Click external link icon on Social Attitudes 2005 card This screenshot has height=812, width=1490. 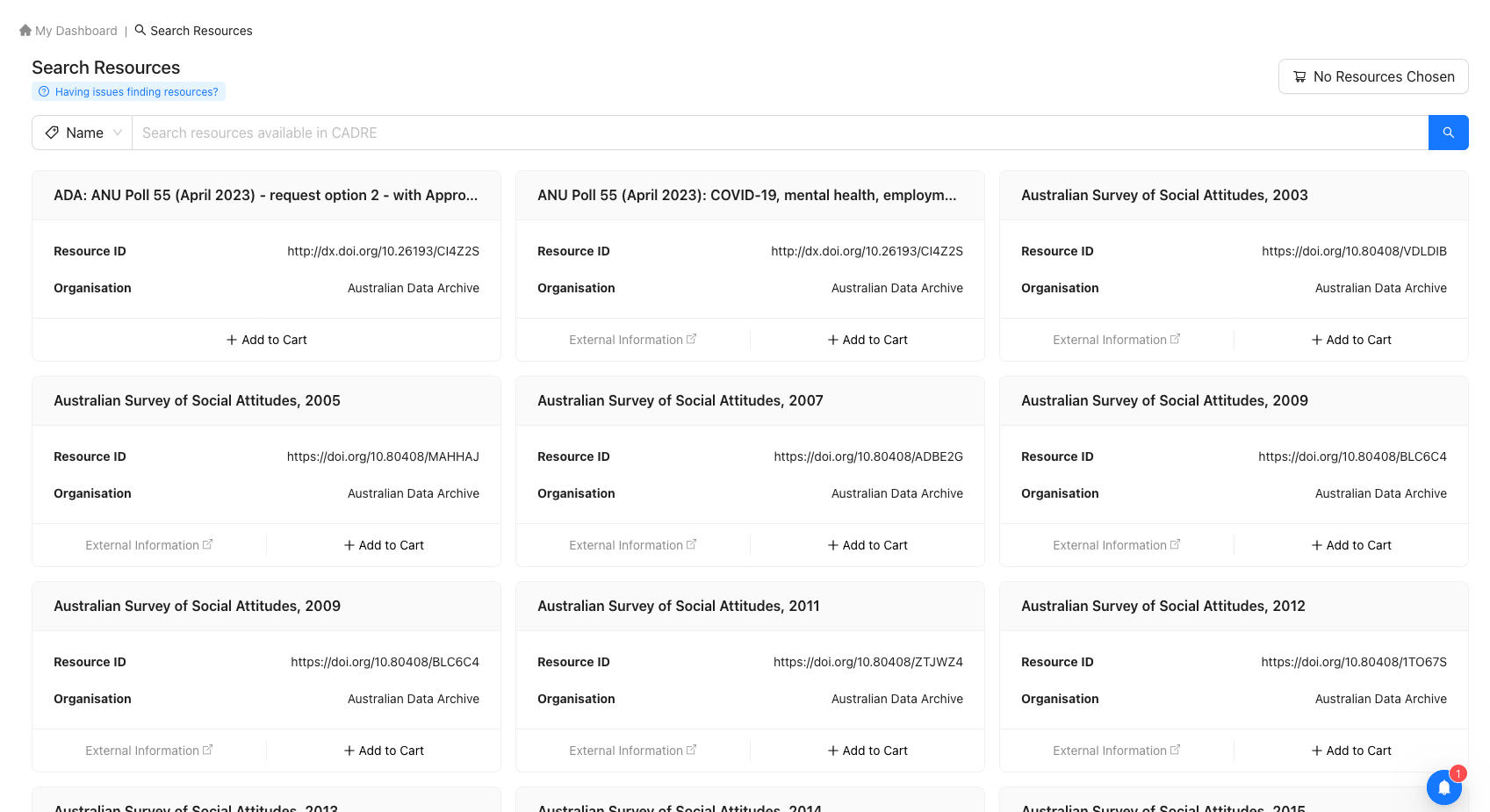[x=207, y=544]
